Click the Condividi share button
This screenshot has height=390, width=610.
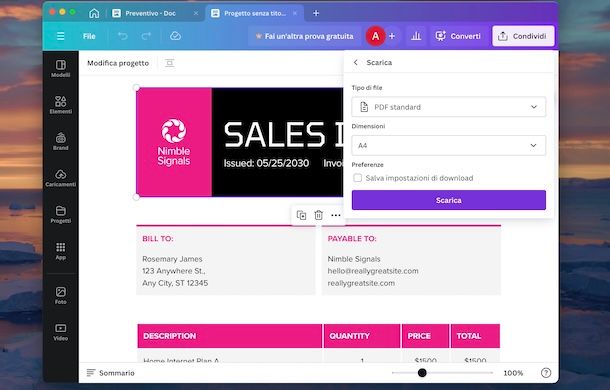point(523,36)
